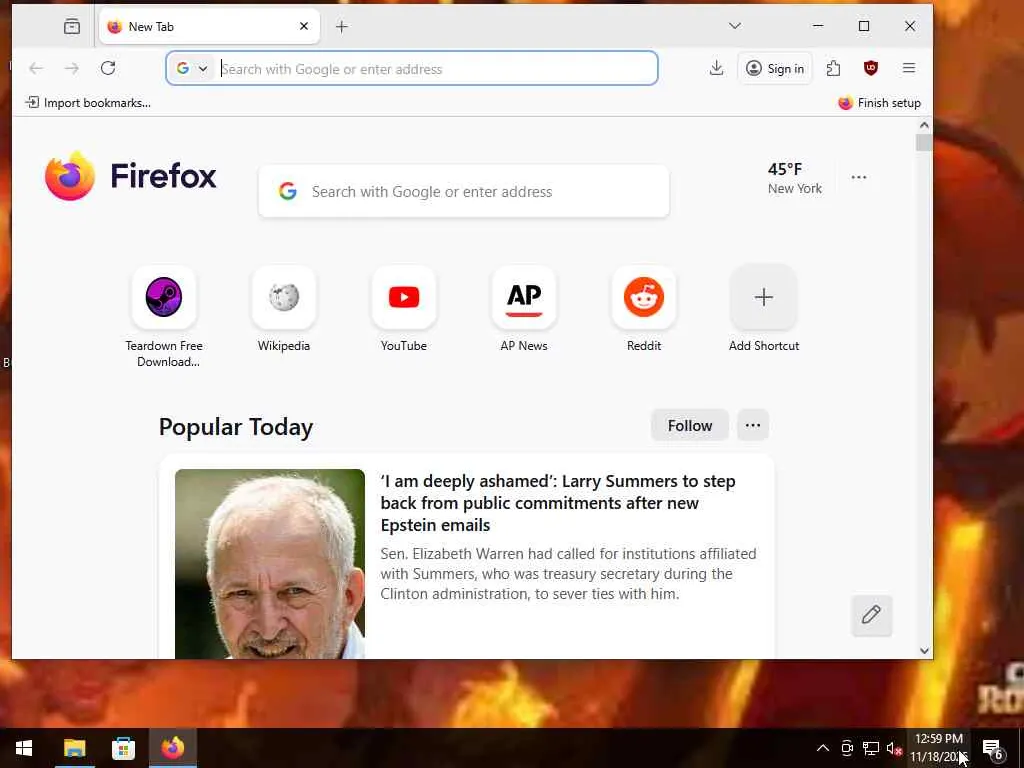Image resolution: width=1024 pixels, height=768 pixels.
Task: Follow the Popular Today section
Action: coord(690,425)
